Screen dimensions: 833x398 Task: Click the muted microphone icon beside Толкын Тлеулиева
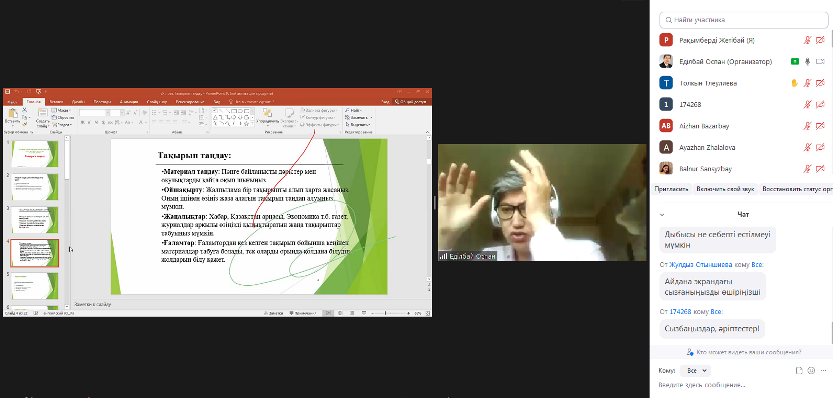click(x=807, y=83)
